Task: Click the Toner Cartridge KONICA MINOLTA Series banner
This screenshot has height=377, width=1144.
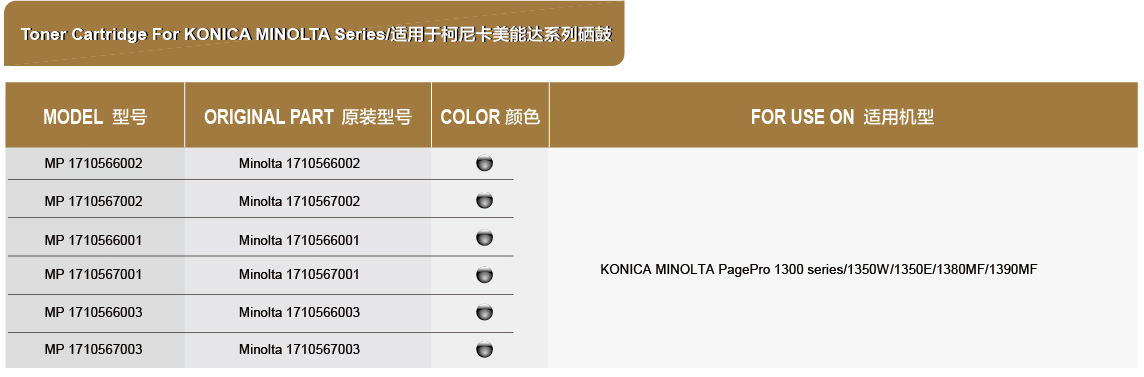Action: click(314, 34)
